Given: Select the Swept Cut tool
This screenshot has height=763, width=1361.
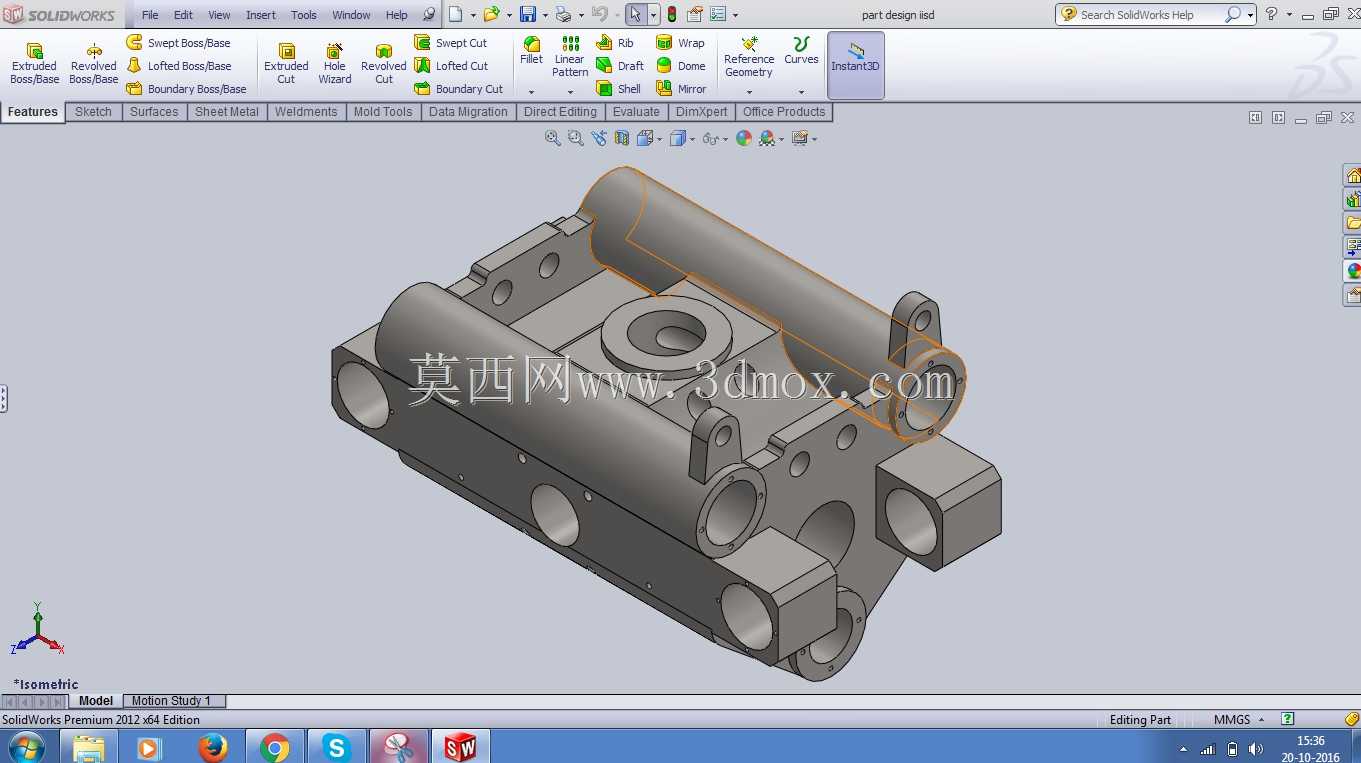Looking at the screenshot, I should 451,43.
